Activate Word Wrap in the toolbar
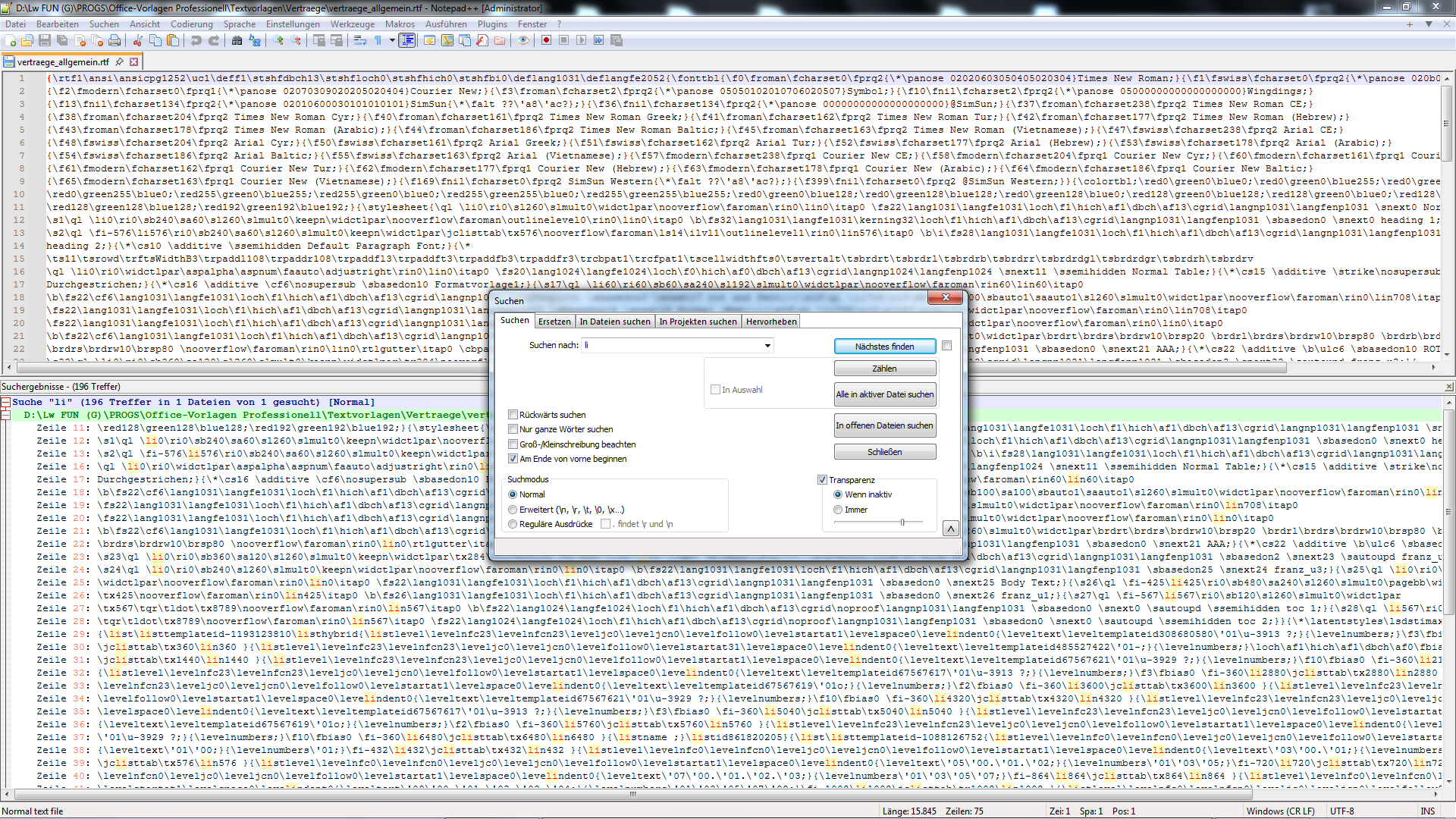The width and height of the screenshot is (1456, 819). click(360, 40)
